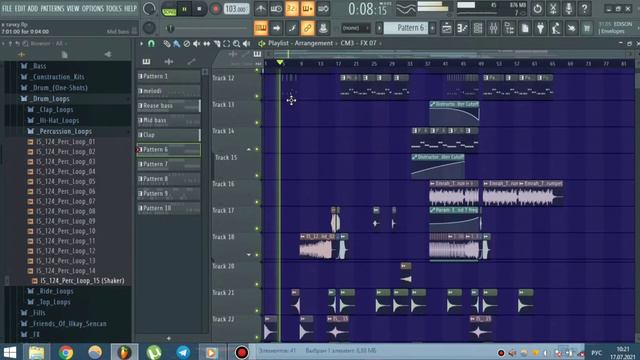This screenshot has height=360, width=640.
Task: Toggle blend recording overdub button
Action: click(307, 9)
